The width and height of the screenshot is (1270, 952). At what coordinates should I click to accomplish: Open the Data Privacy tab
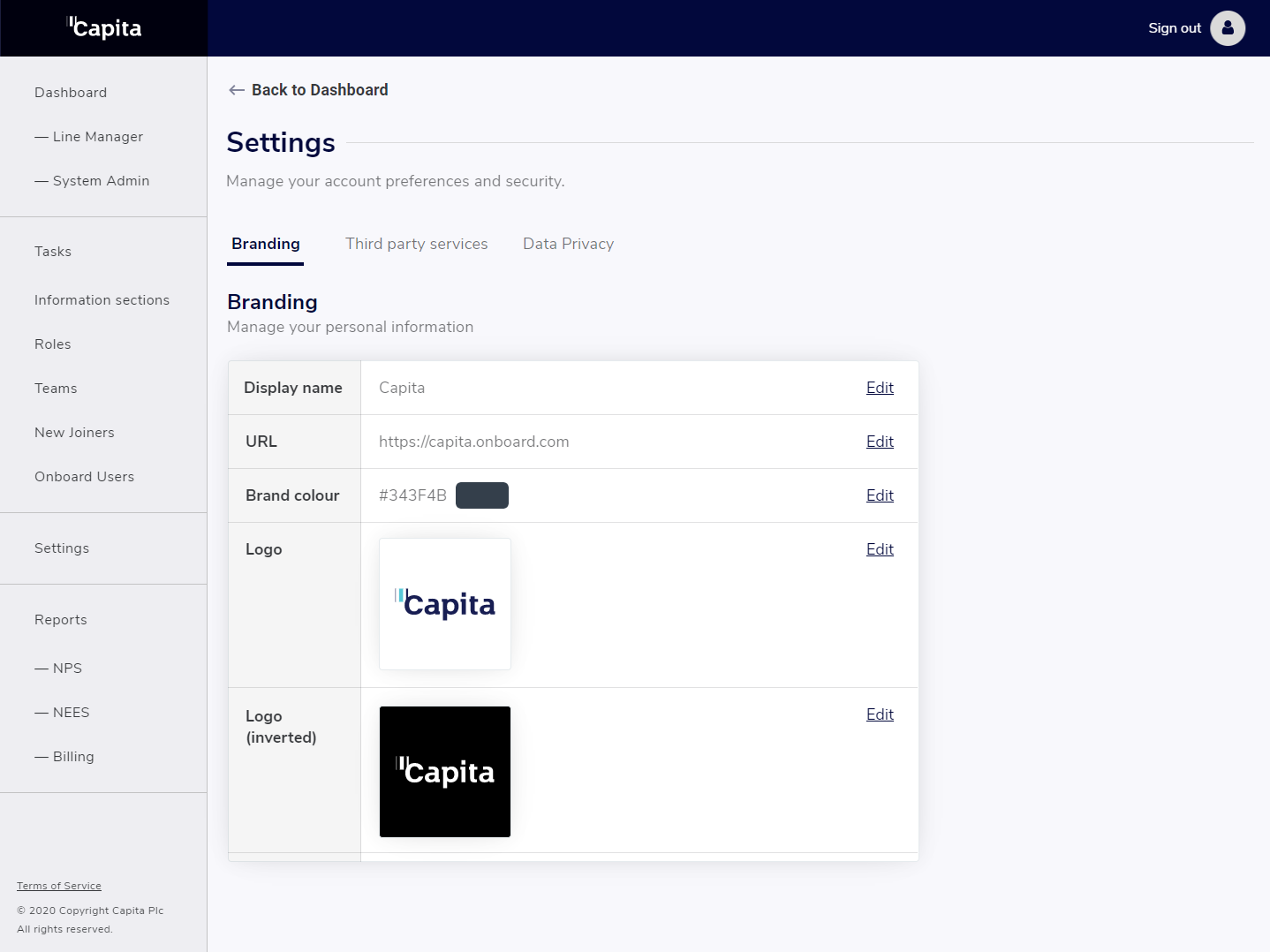[568, 244]
